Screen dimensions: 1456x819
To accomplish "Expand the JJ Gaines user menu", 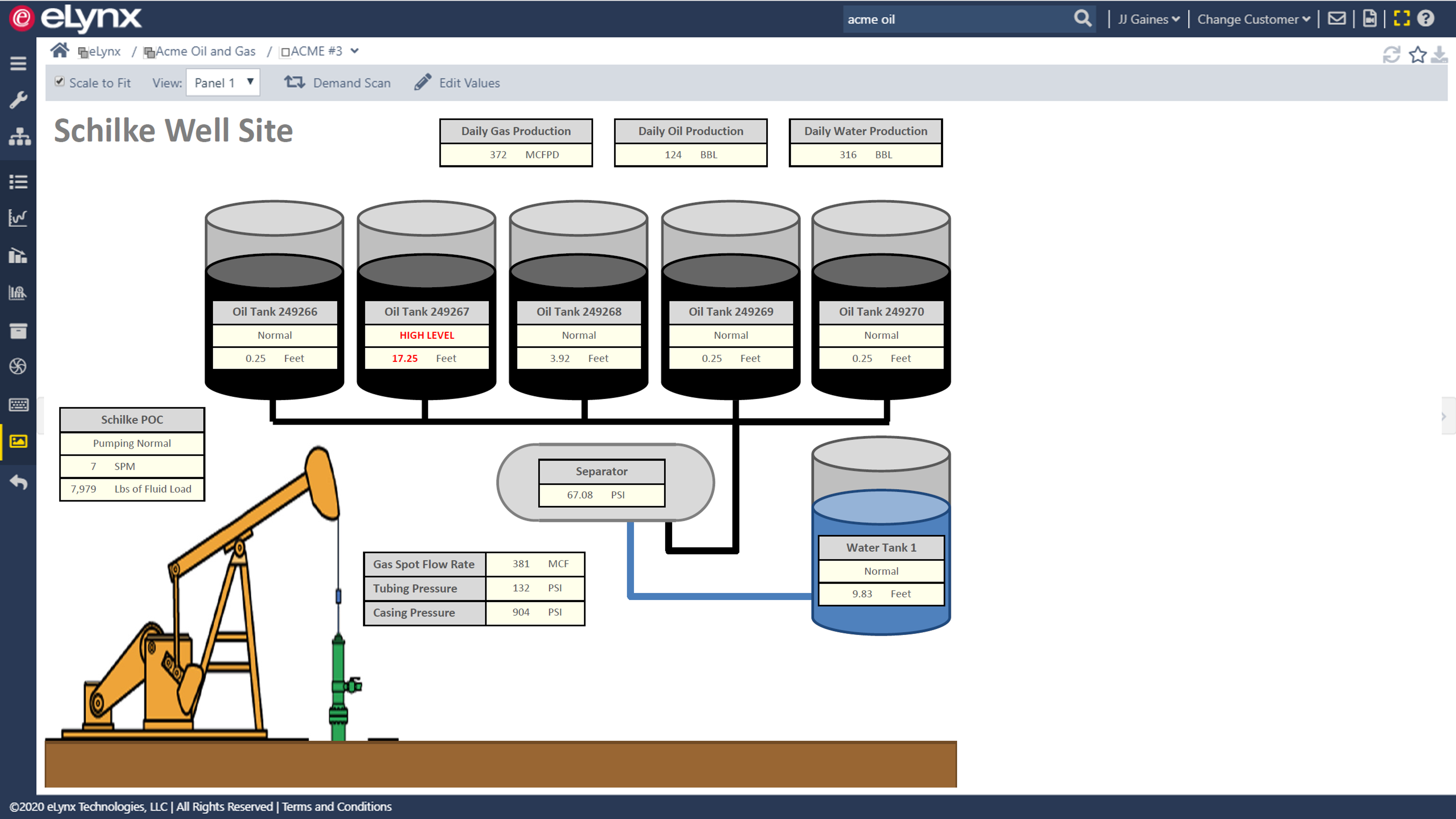I will coord(1148,19).
